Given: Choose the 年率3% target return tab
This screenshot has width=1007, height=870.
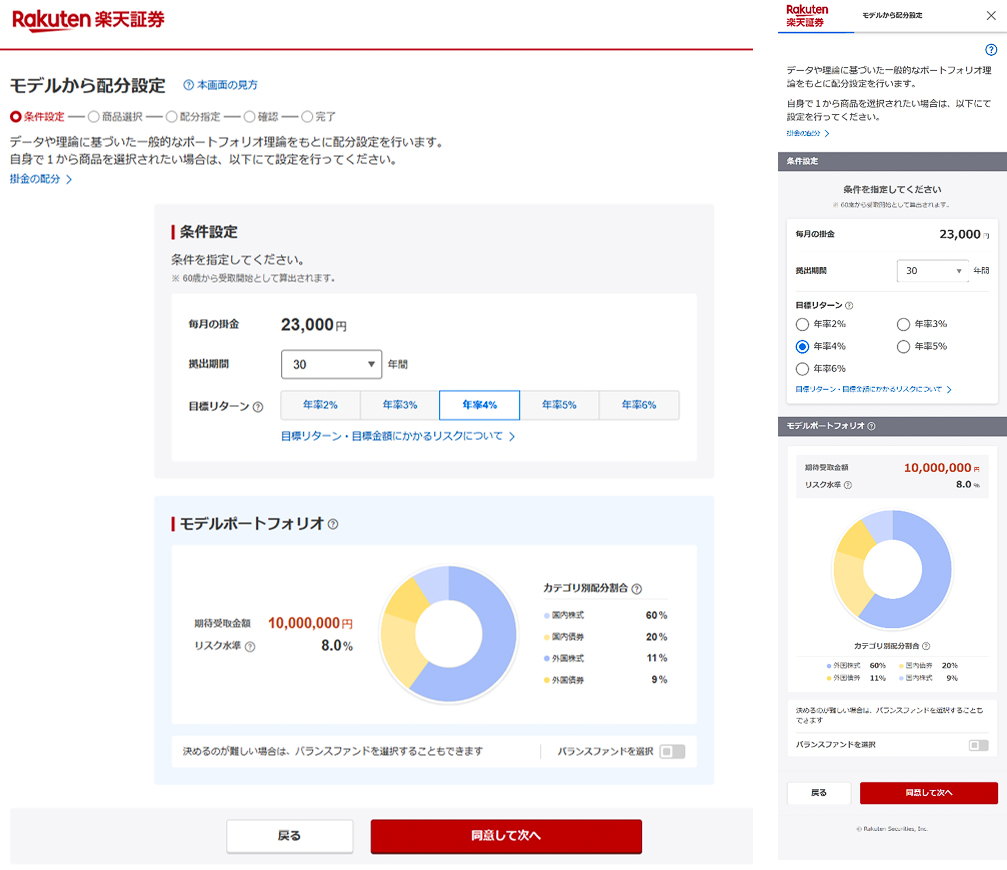Looking at the screenshot, I should [x=399, y=405].
